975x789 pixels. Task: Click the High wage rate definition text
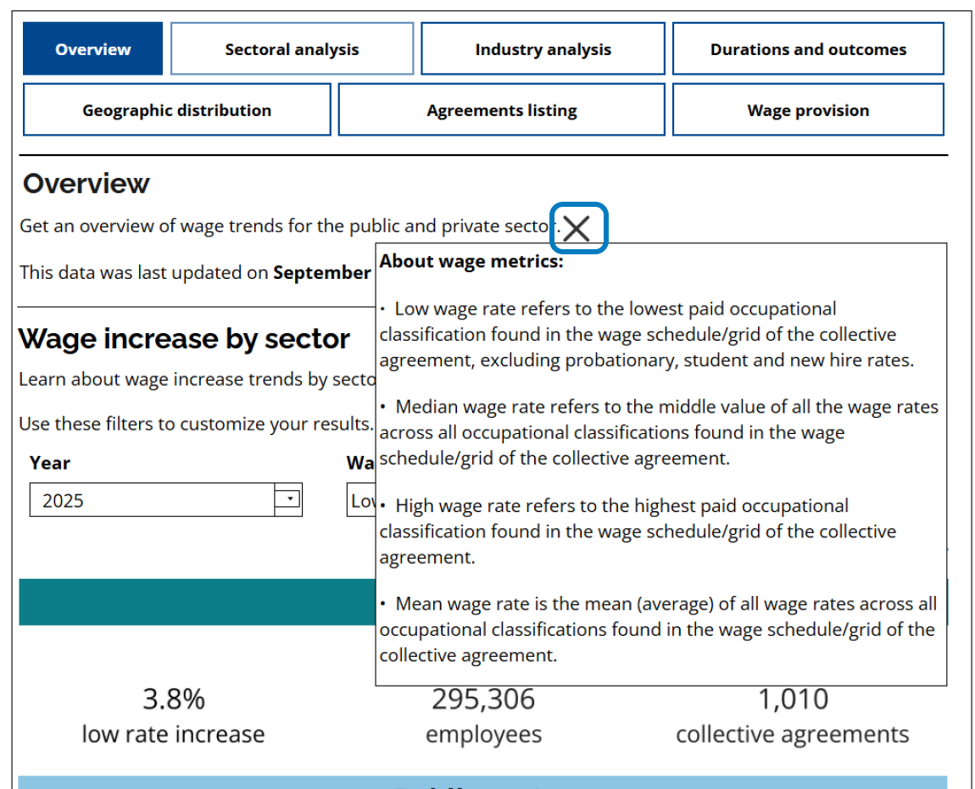pyautogui.click(x=638, y=531)
